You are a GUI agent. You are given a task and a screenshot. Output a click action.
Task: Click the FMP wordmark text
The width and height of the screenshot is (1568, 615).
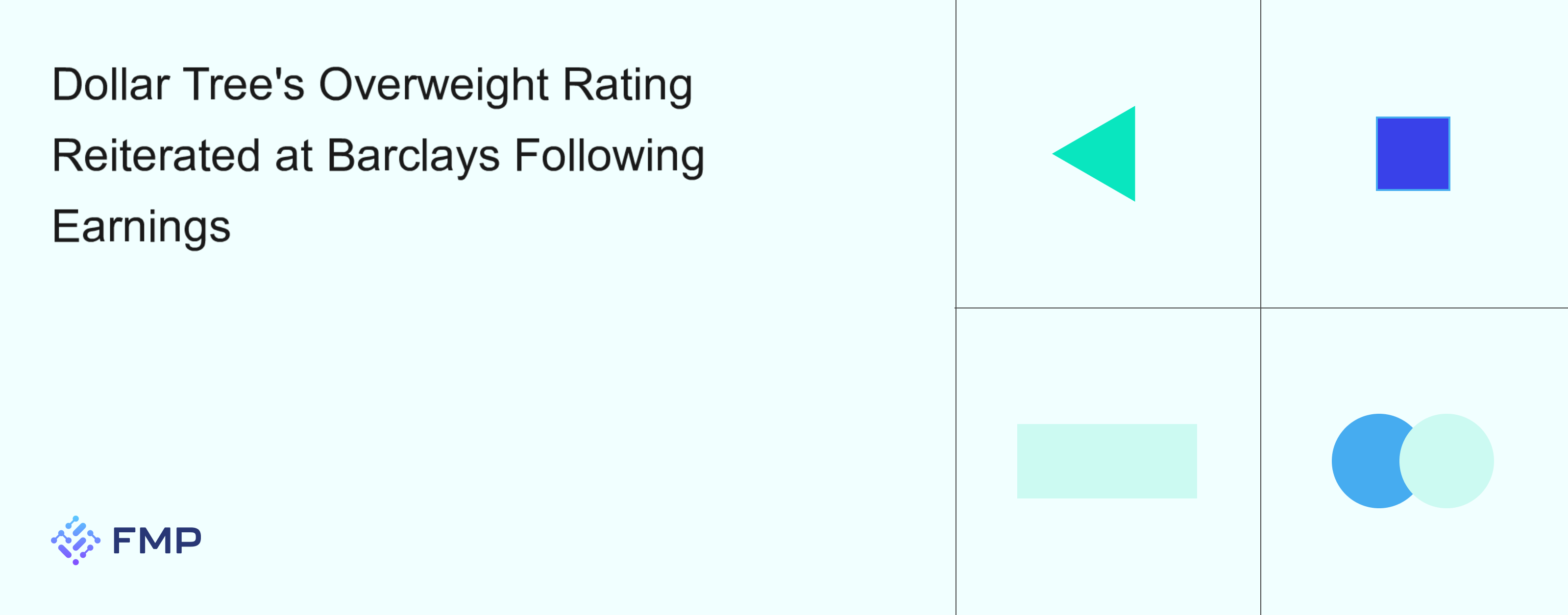(x=156, y=541)
